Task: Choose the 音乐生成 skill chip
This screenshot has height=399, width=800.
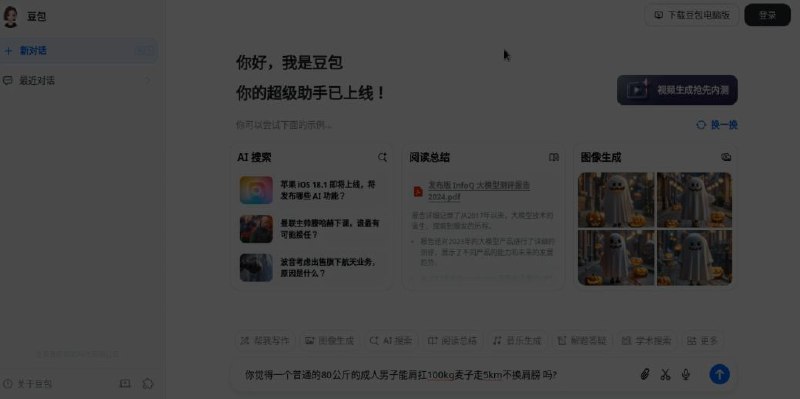Action: (517, 341)
